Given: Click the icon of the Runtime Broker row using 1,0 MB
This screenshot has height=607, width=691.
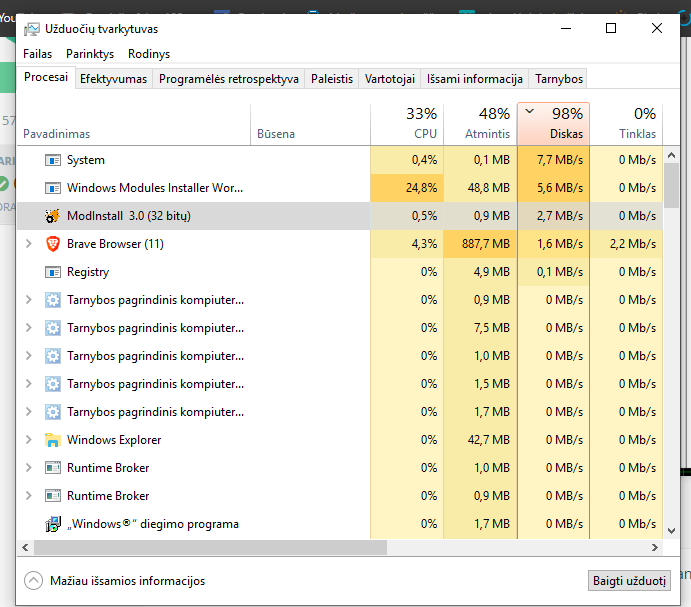Looking at the screenshot, I should coord(53,468).
